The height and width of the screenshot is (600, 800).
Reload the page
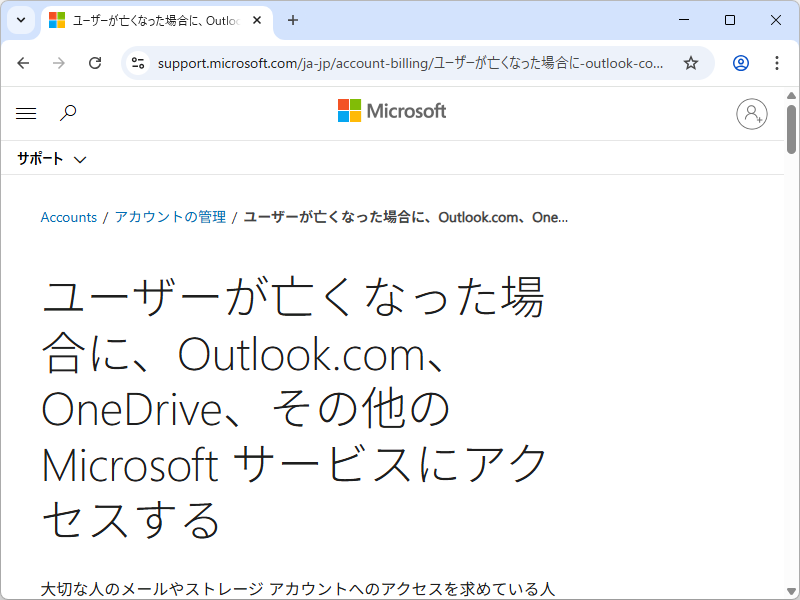(x=95, y=63)
